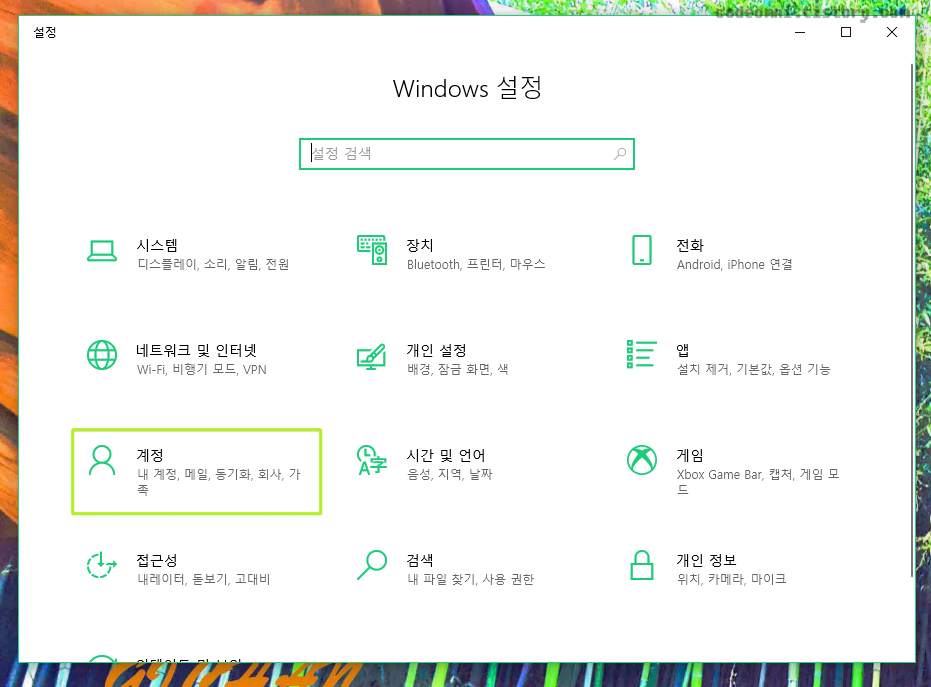Open the 전화 settings title
Image resolution: width=931 pixels, height=687 pixels.
tap(690, 245)
